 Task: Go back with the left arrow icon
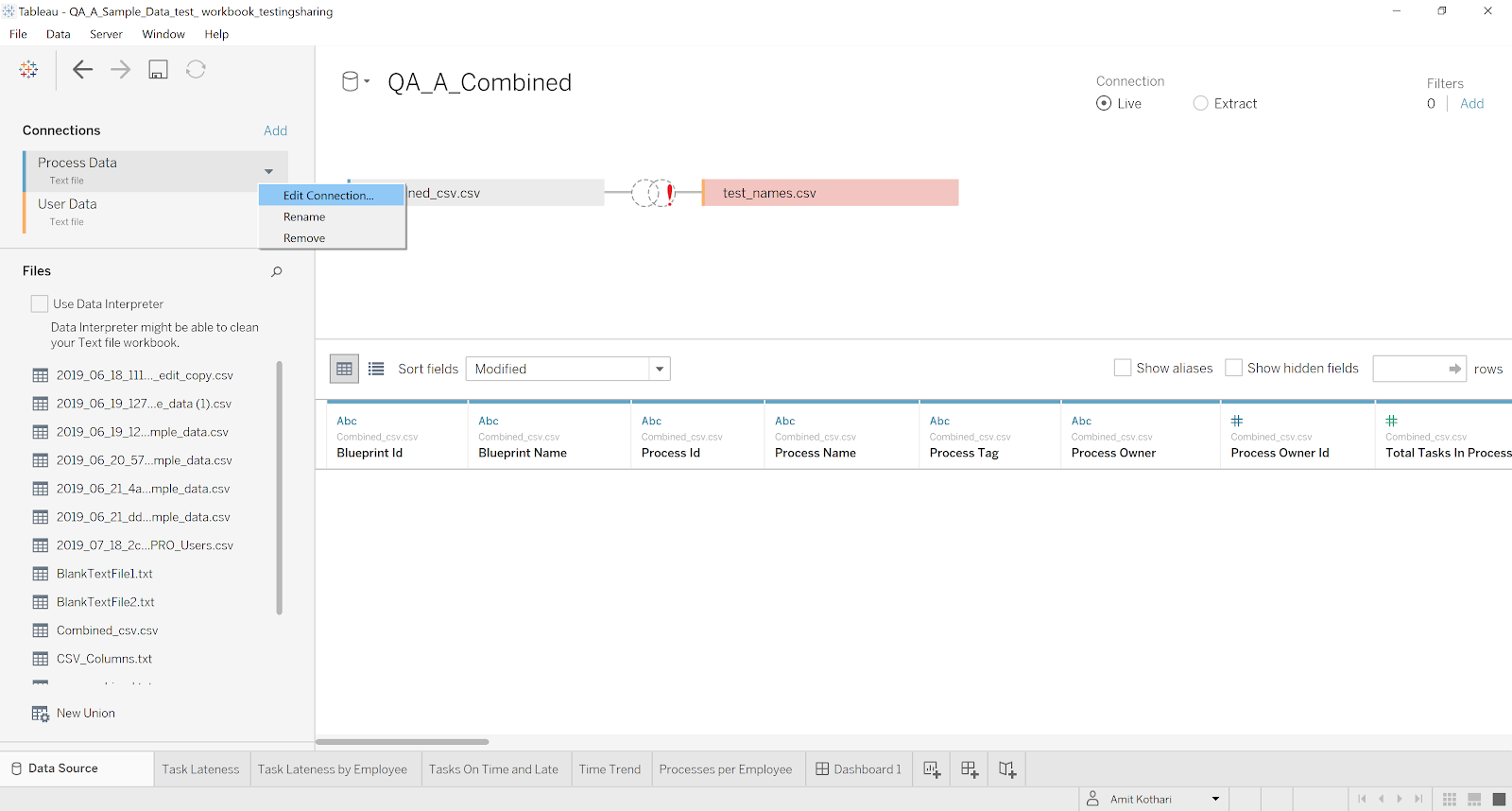click(x=82, y=69)
